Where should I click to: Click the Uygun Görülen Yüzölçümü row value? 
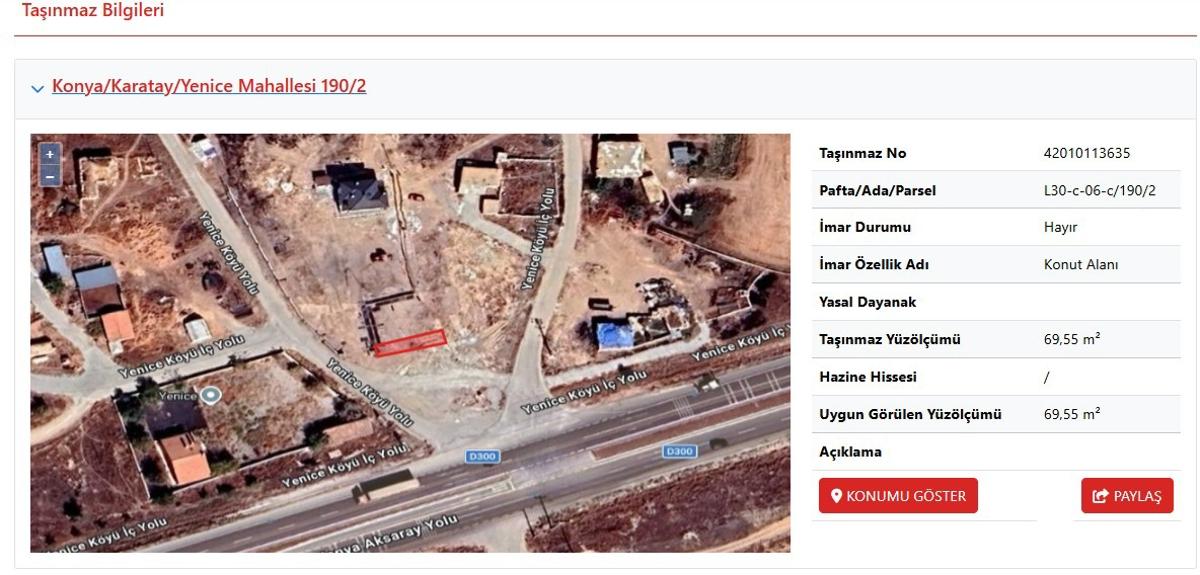(x=1071, y=414)
